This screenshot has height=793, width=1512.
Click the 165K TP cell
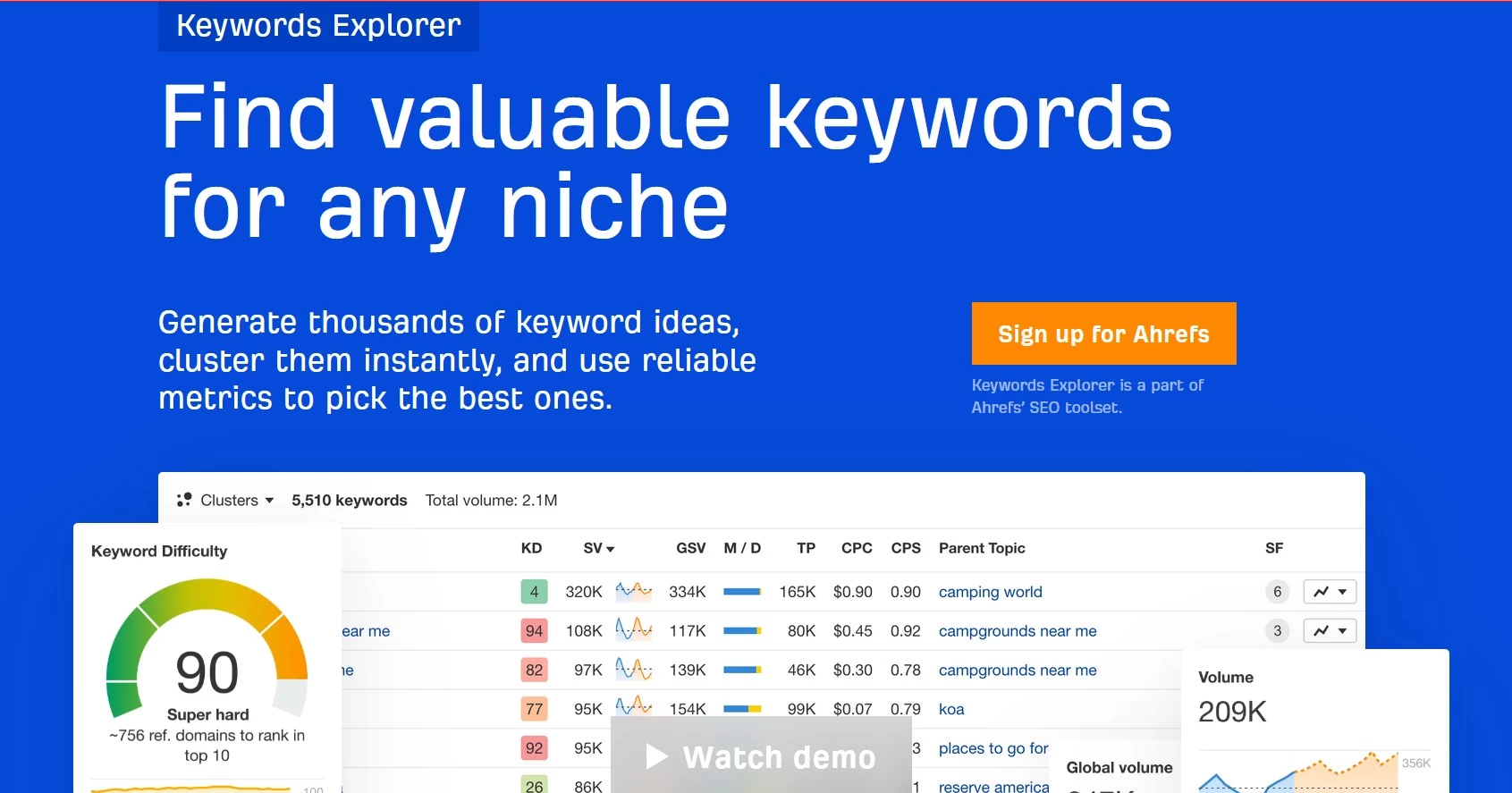tap(797, 592)
